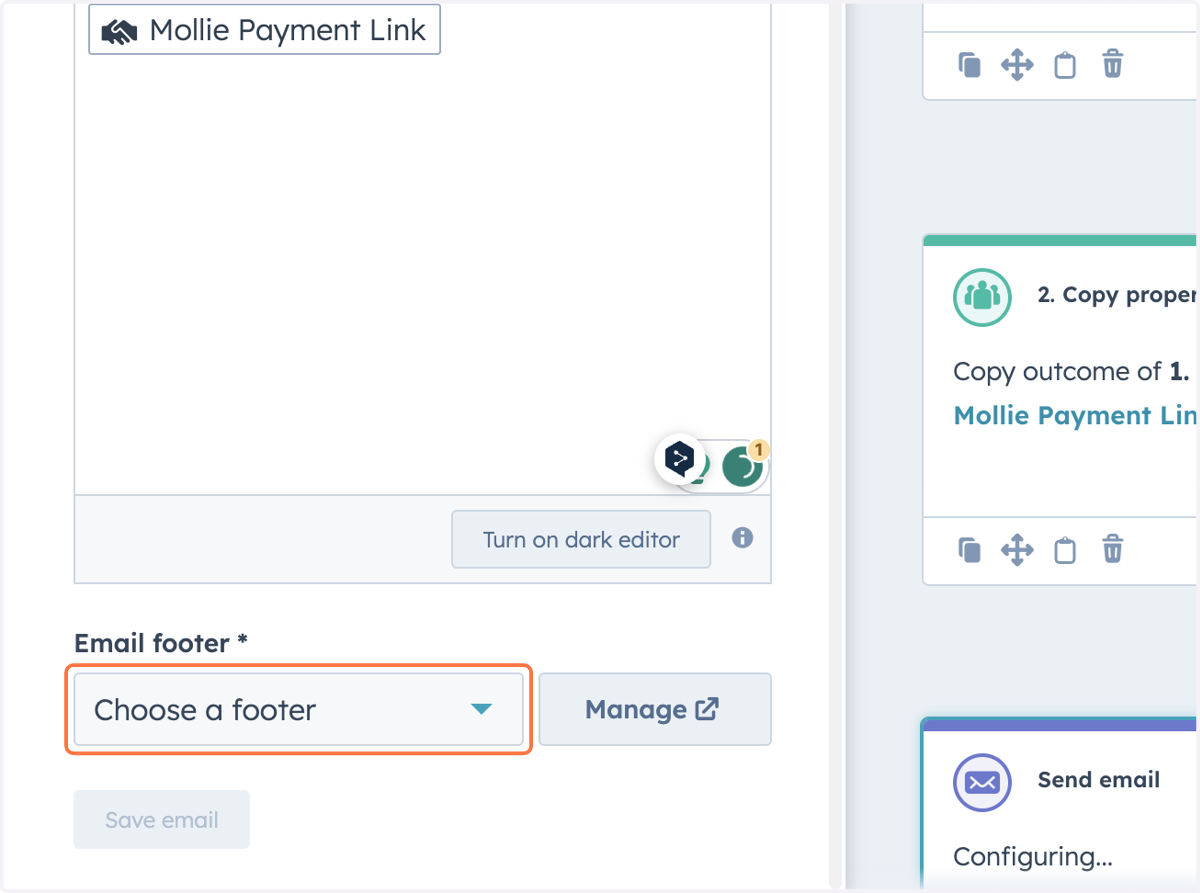The height and width of the screenshot is (893, 1200).
Task: Duplicate the Copy property action card
Action: point(969,550)
